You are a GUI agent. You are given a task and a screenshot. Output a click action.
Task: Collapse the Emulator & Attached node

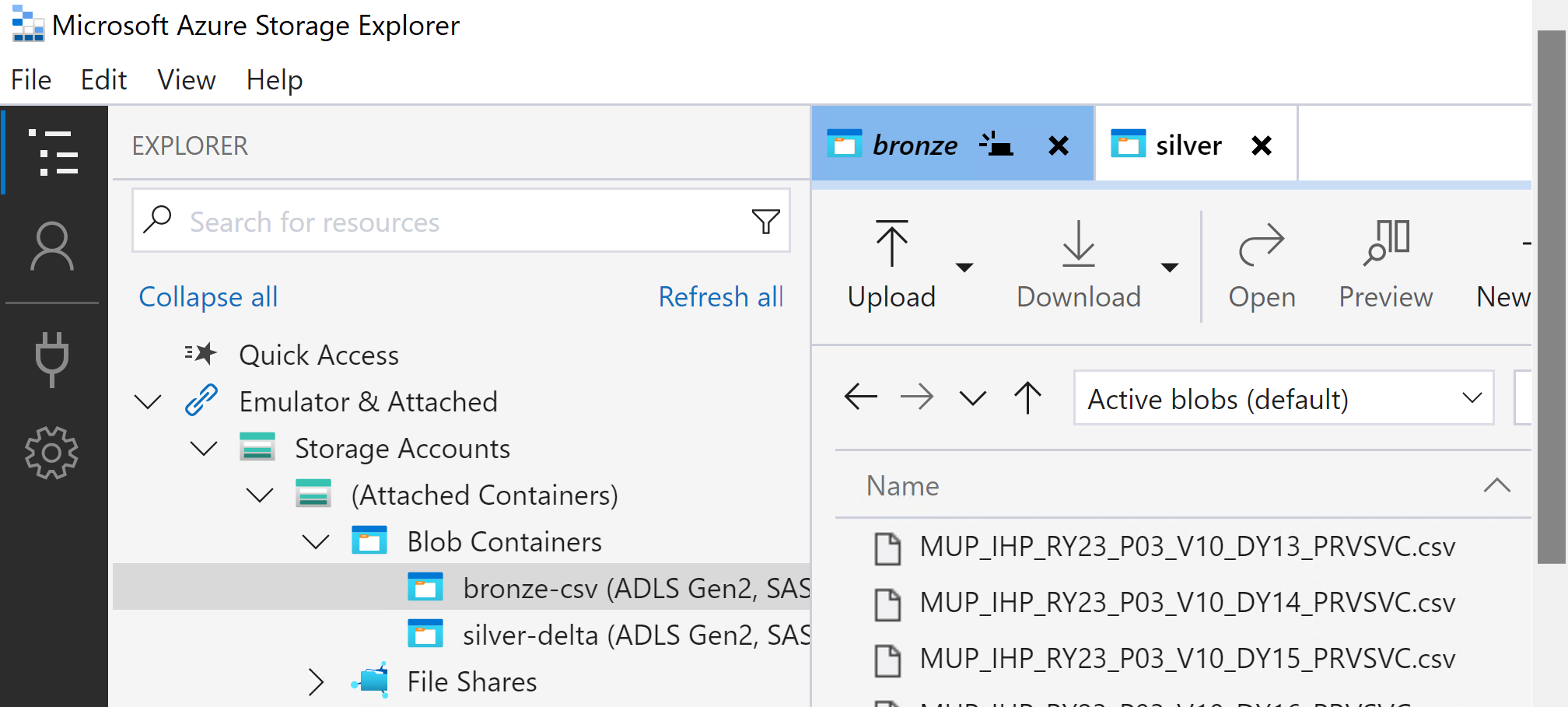[148, 402]
